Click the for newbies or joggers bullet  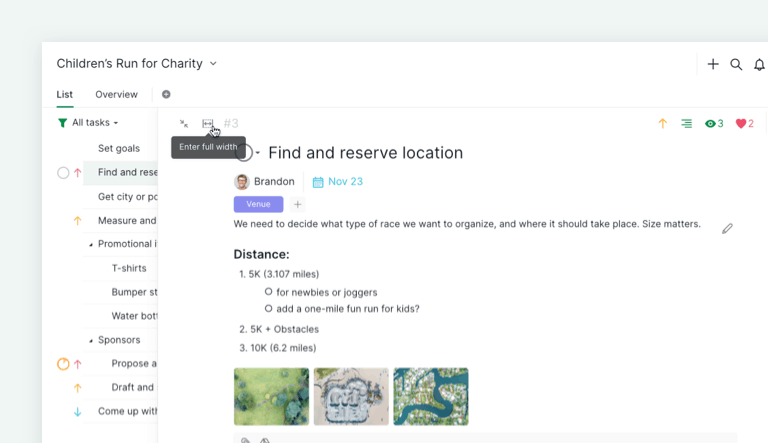[327, 293]
